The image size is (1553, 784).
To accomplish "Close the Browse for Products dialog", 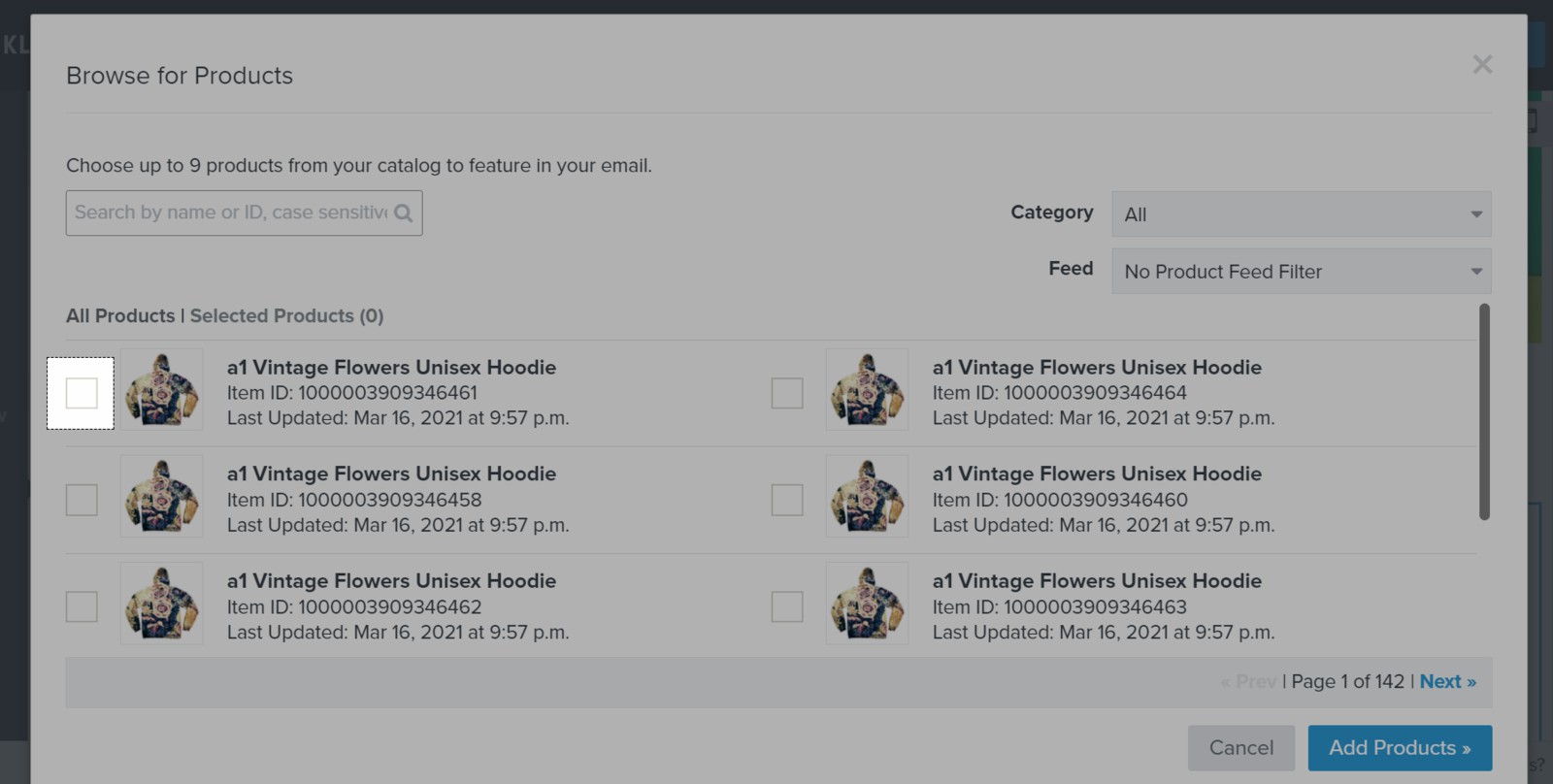I will (x=1482, y=64).
